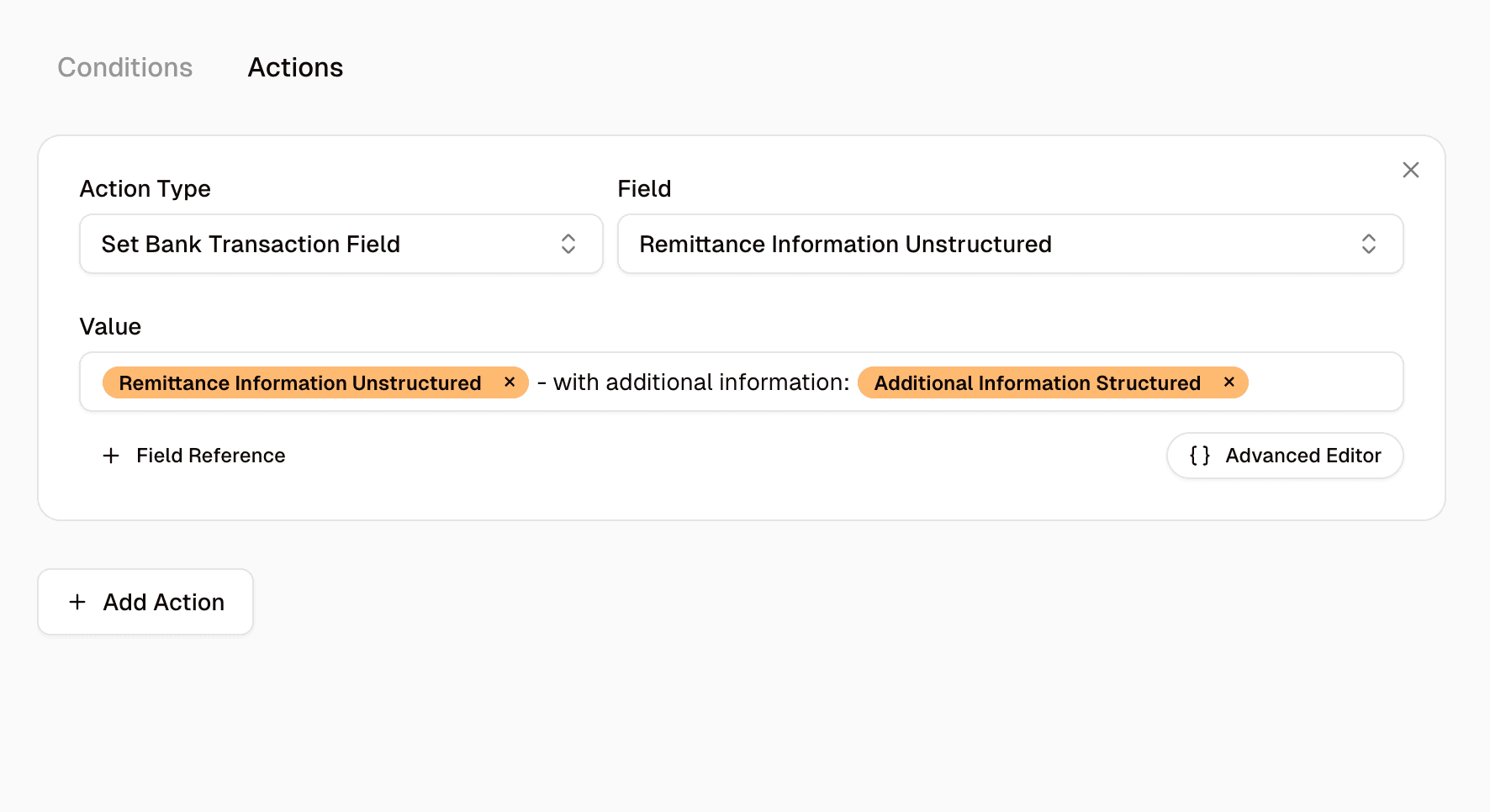1490x812 pixels.
Task: Click chevron arrows in Set Bank Transaction Field
Action: (x=568, y=244)
